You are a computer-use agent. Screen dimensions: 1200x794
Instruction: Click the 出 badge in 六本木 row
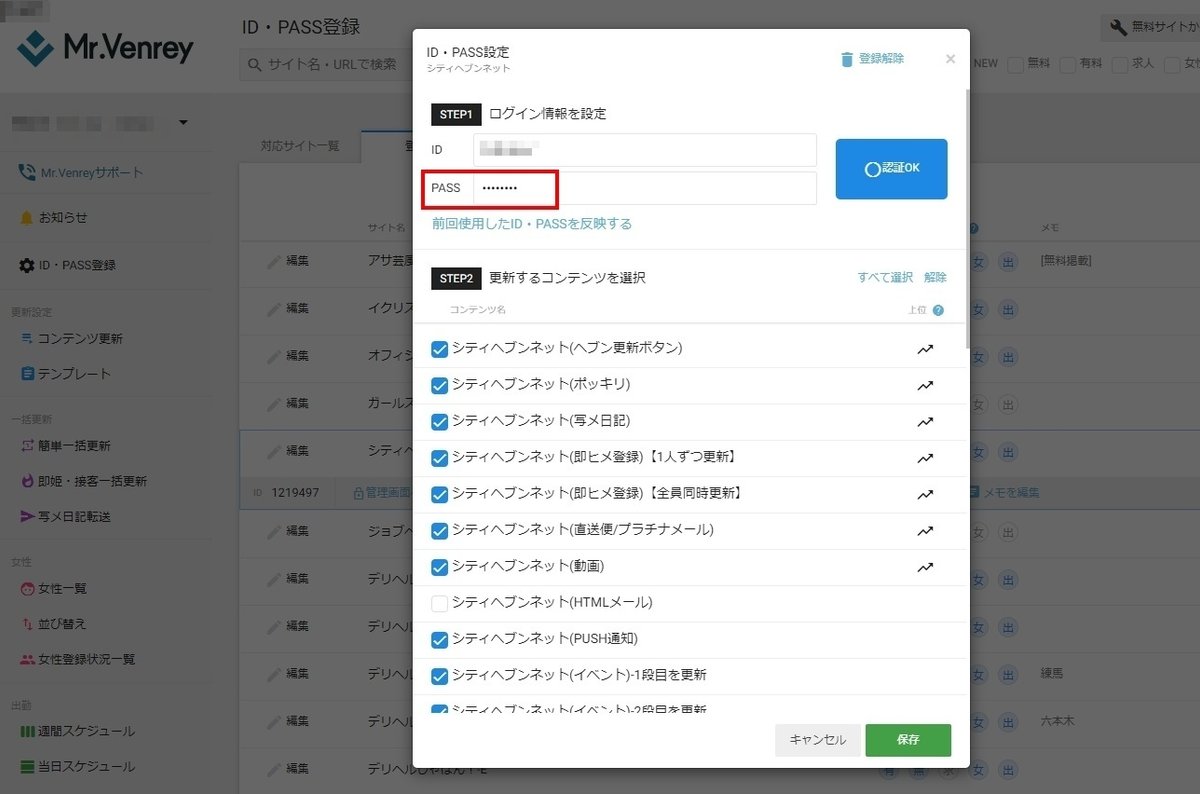(x=1008, y=721)
